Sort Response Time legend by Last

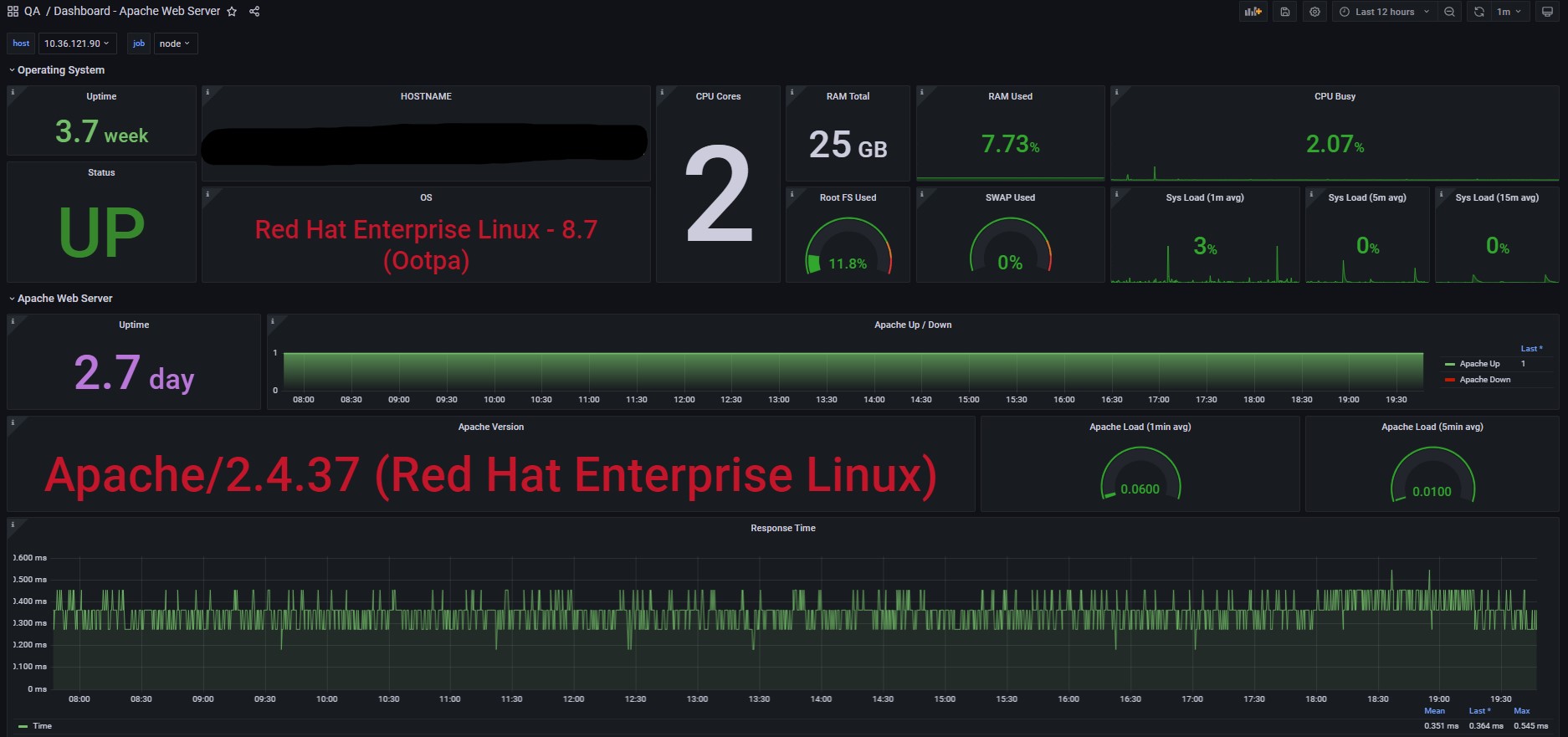(x=1479, y=711)
